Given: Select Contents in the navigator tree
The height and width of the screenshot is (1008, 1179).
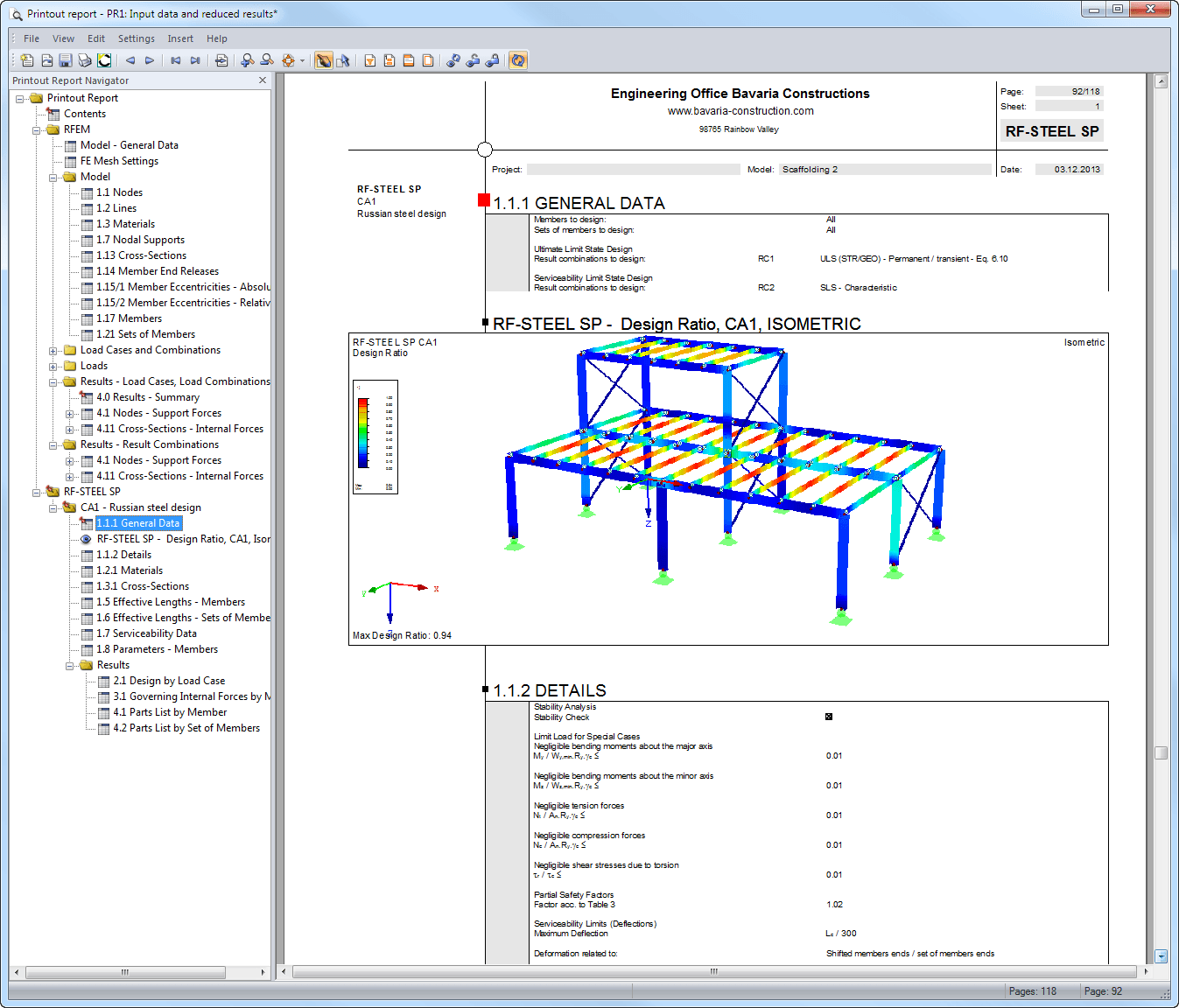Looking at the screenshot, I should click(85, 114).
